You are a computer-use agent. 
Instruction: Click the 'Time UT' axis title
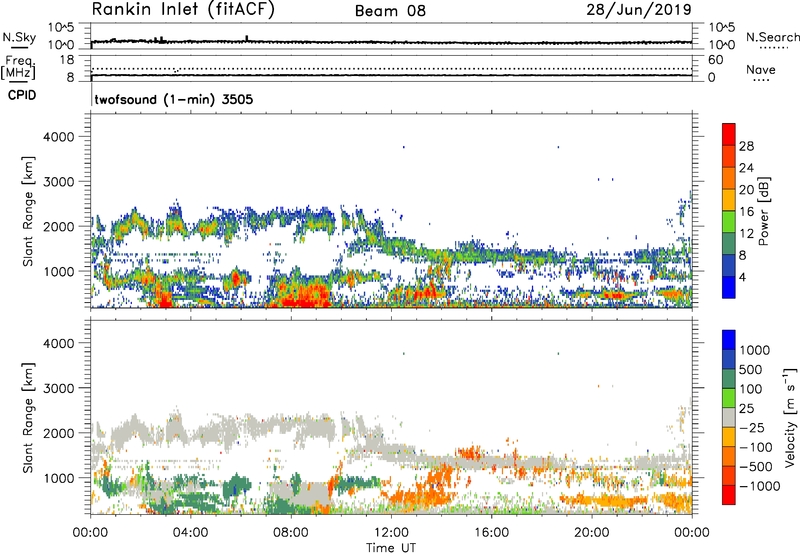point(391,548)
